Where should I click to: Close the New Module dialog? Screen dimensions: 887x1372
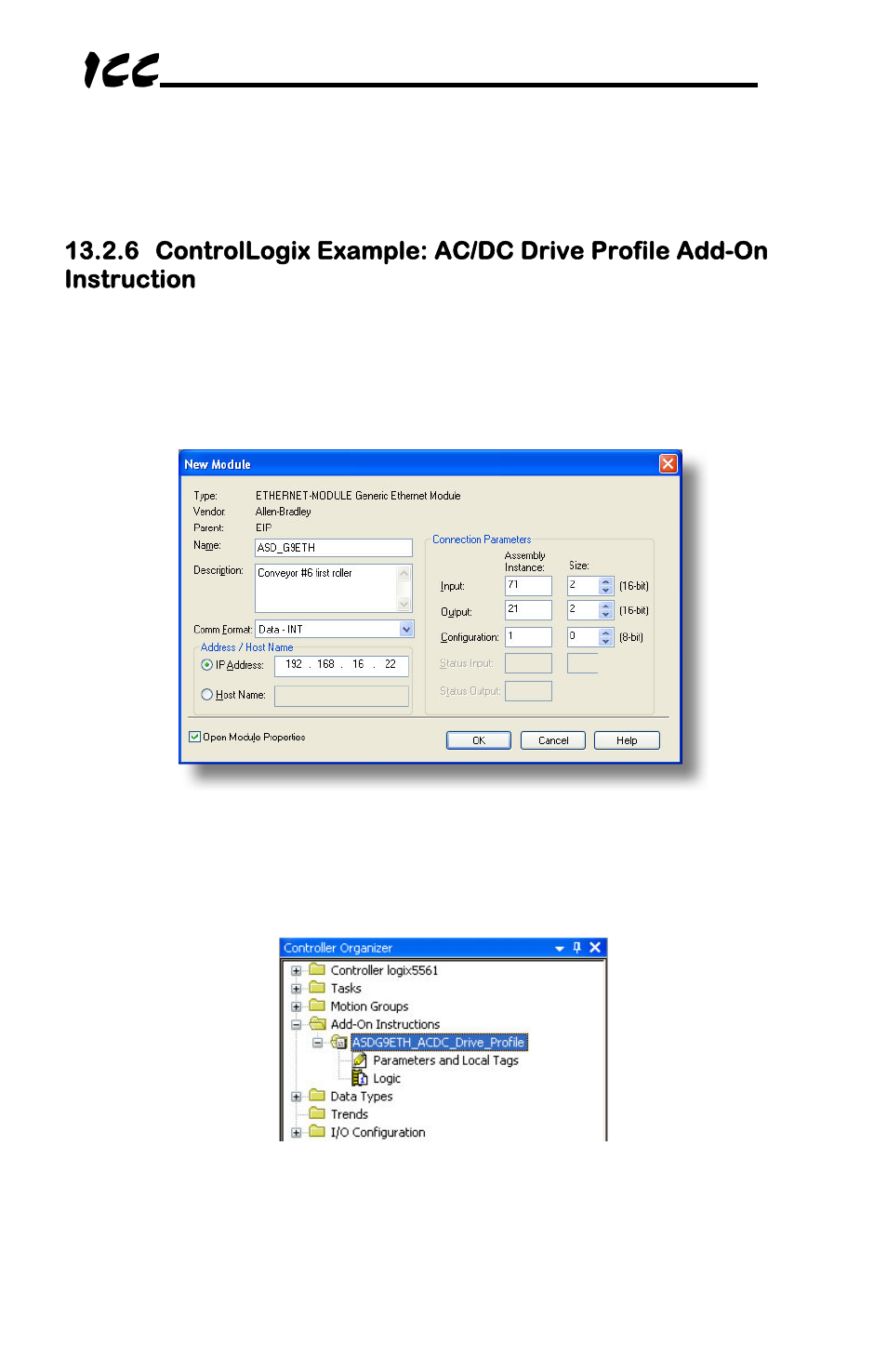(x=668, y=463)
